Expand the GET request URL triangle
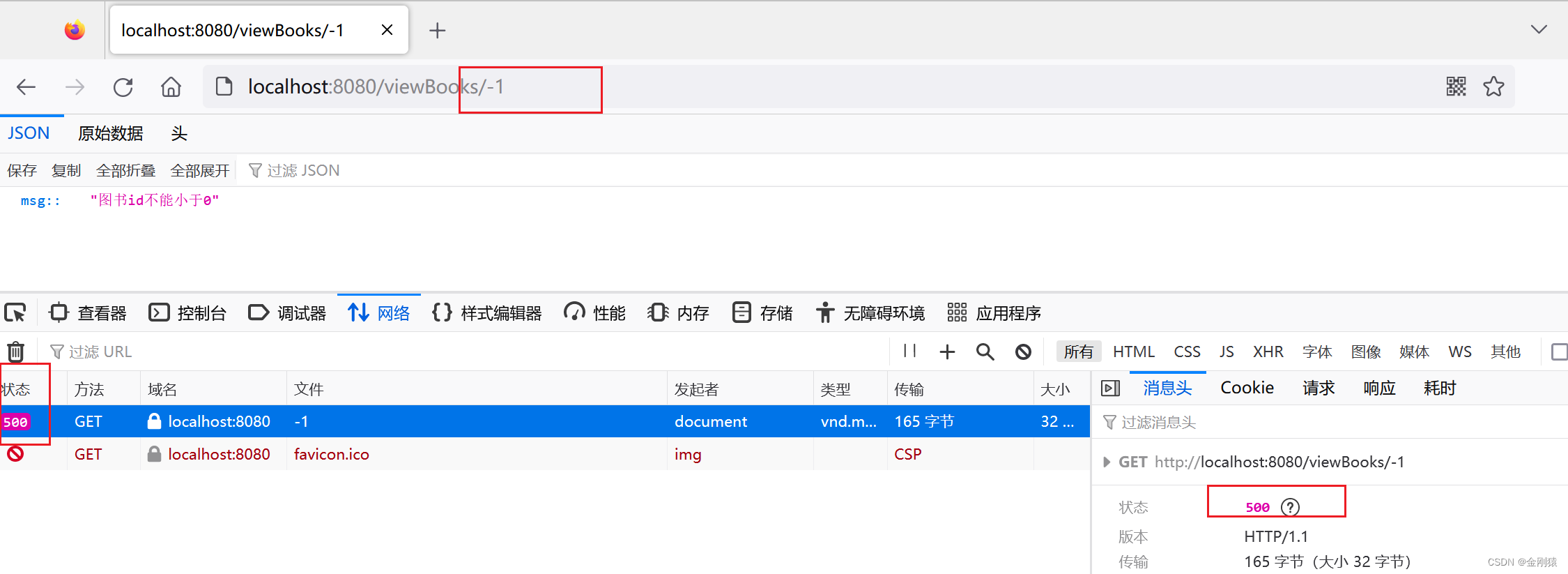1568x574 pixels. [1107, 462]
